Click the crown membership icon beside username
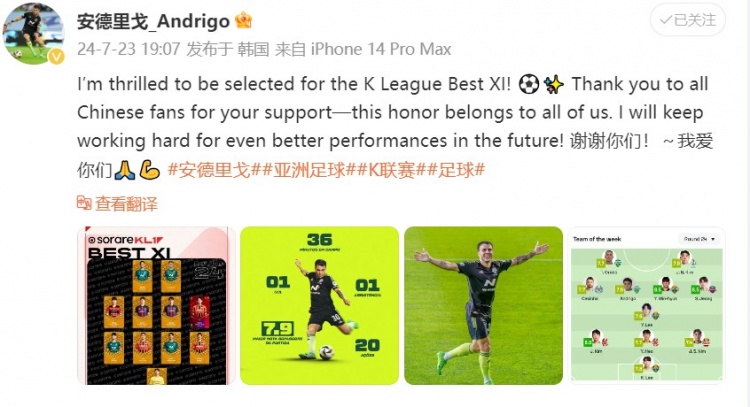The height and width of the screenshot is (407, 750). pyautogui.click(x=243, y=21)
